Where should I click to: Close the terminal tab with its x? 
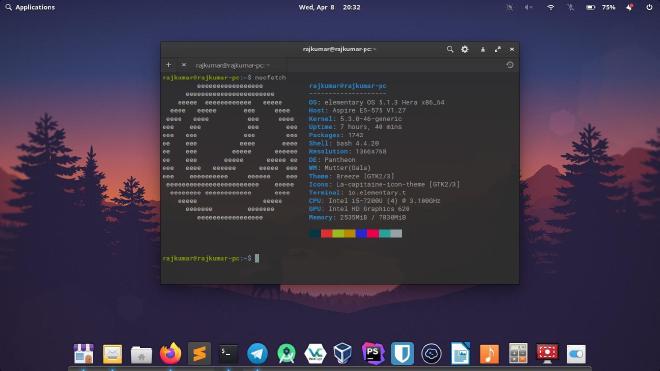(184, 65)
